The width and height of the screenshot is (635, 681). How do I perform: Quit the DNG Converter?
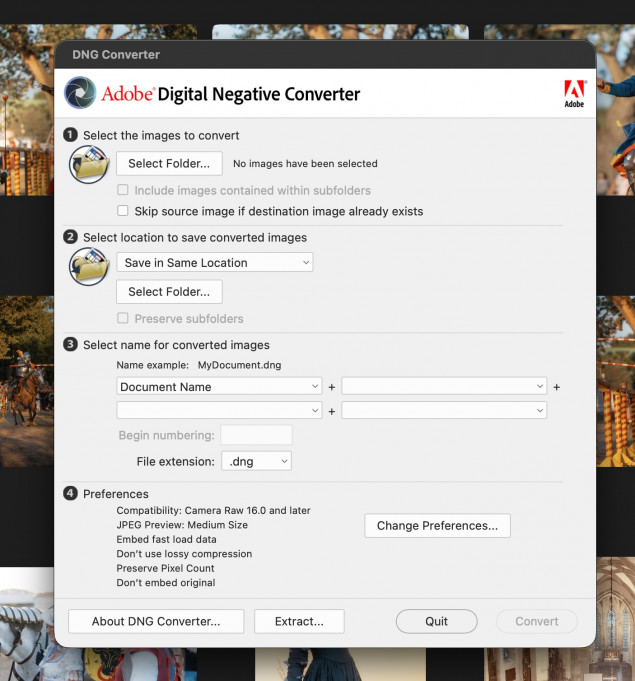(x=437, y=621)
